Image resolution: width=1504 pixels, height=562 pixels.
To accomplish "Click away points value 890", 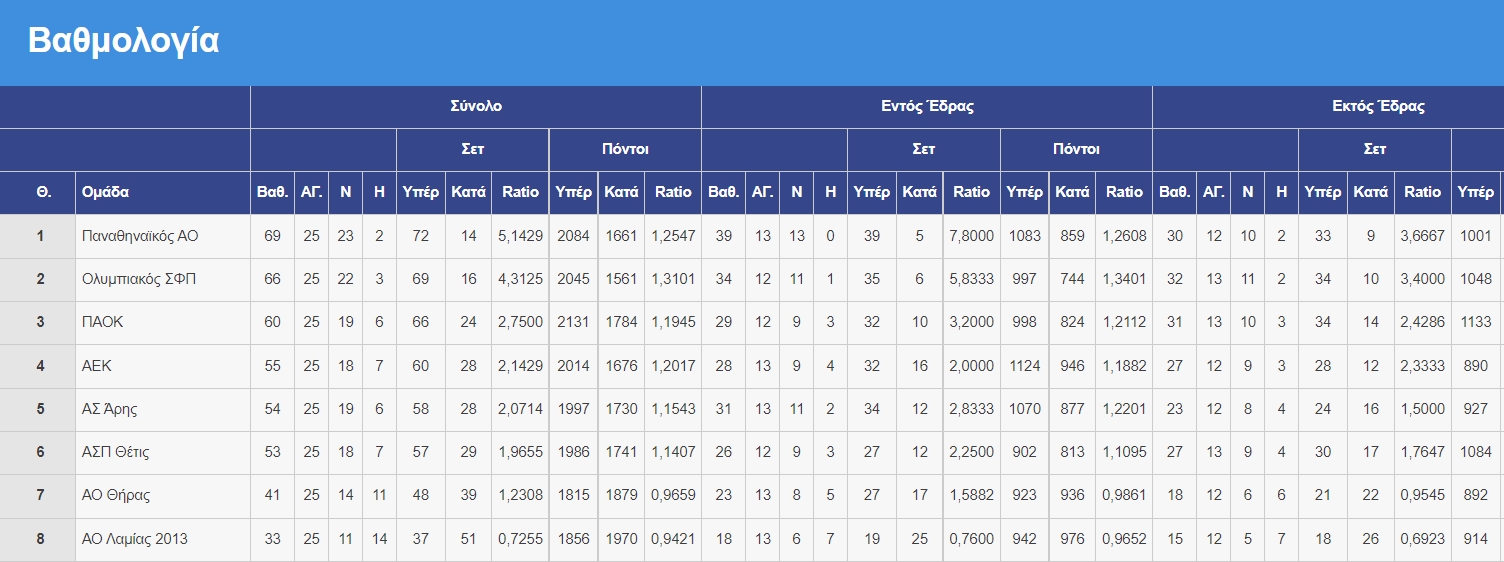I will (x=1476, y=366).
